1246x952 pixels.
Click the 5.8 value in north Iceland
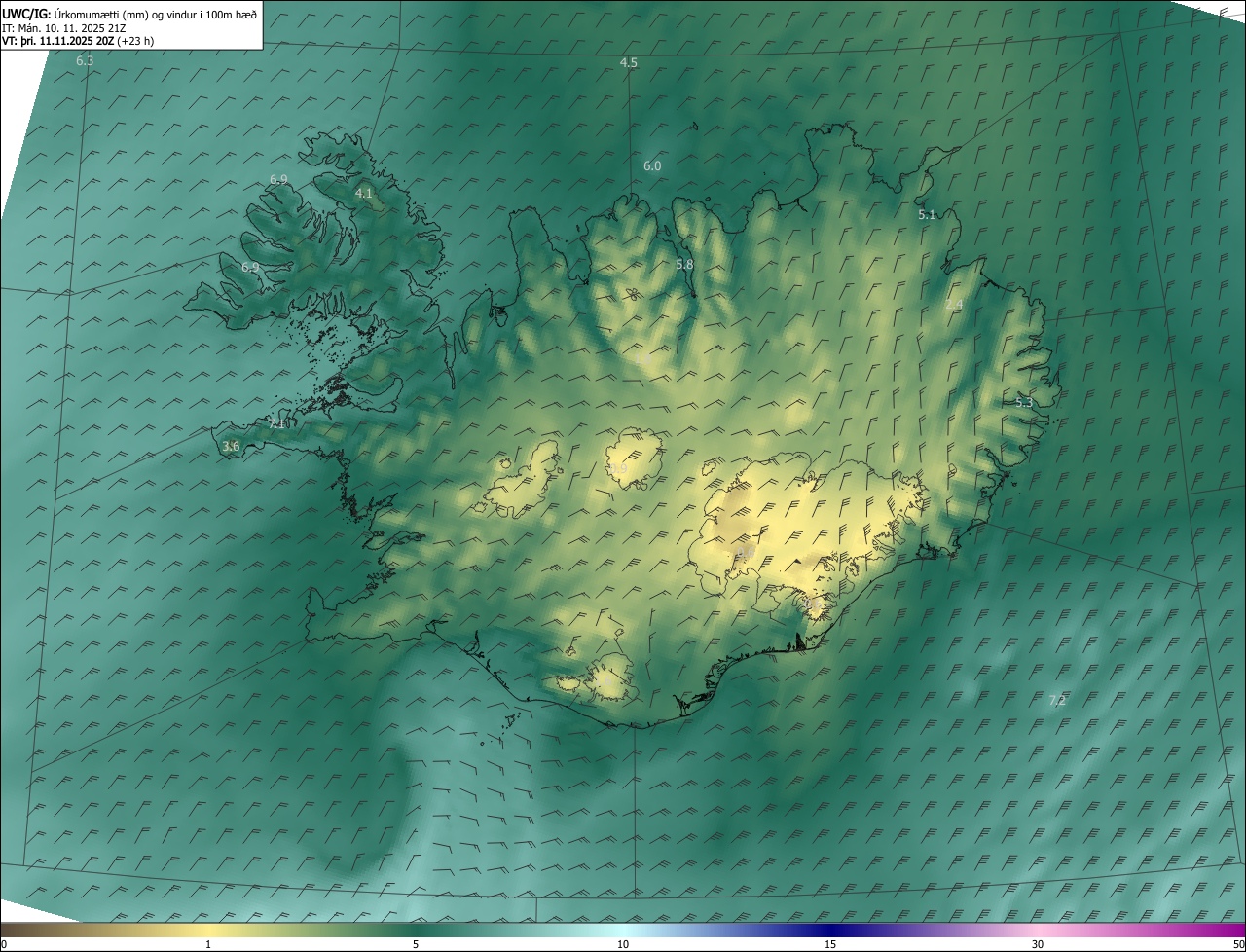pyautogui.click(x=684, y=265)
